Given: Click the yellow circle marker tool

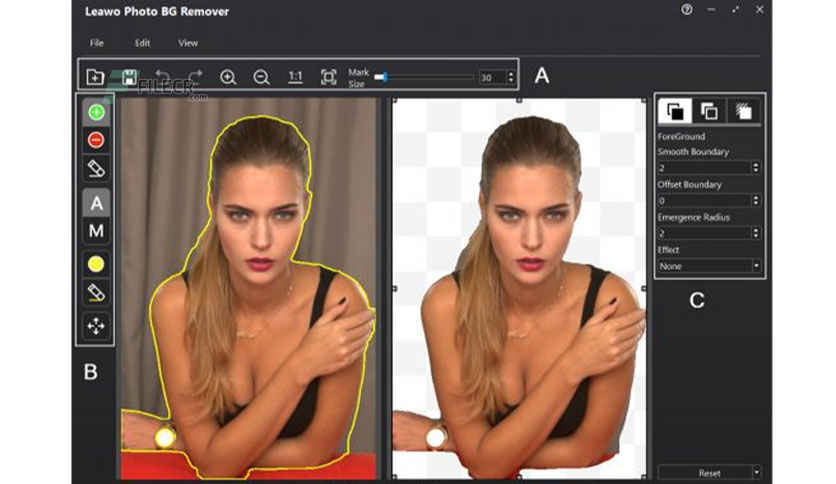Looking at the screenshot, I should click(96, 264).
